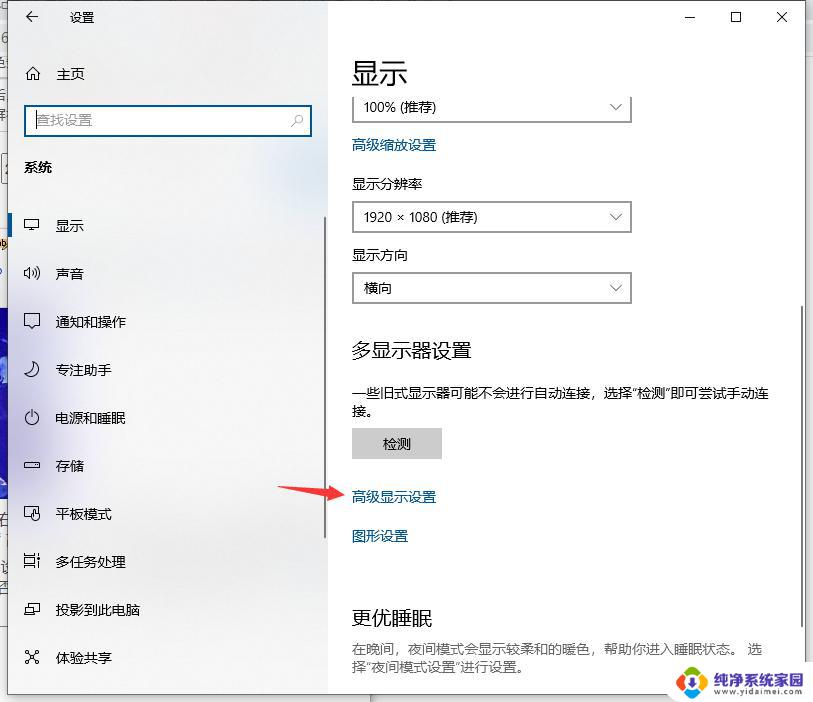Image resolution: width=813 pixels, height=702 pixels.
Task: Click the moon icon beside 专注助手
Action: (32, 370)
